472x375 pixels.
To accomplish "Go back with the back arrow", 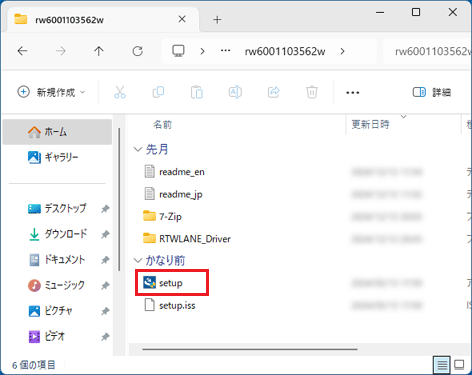I will tap(22, 51).
